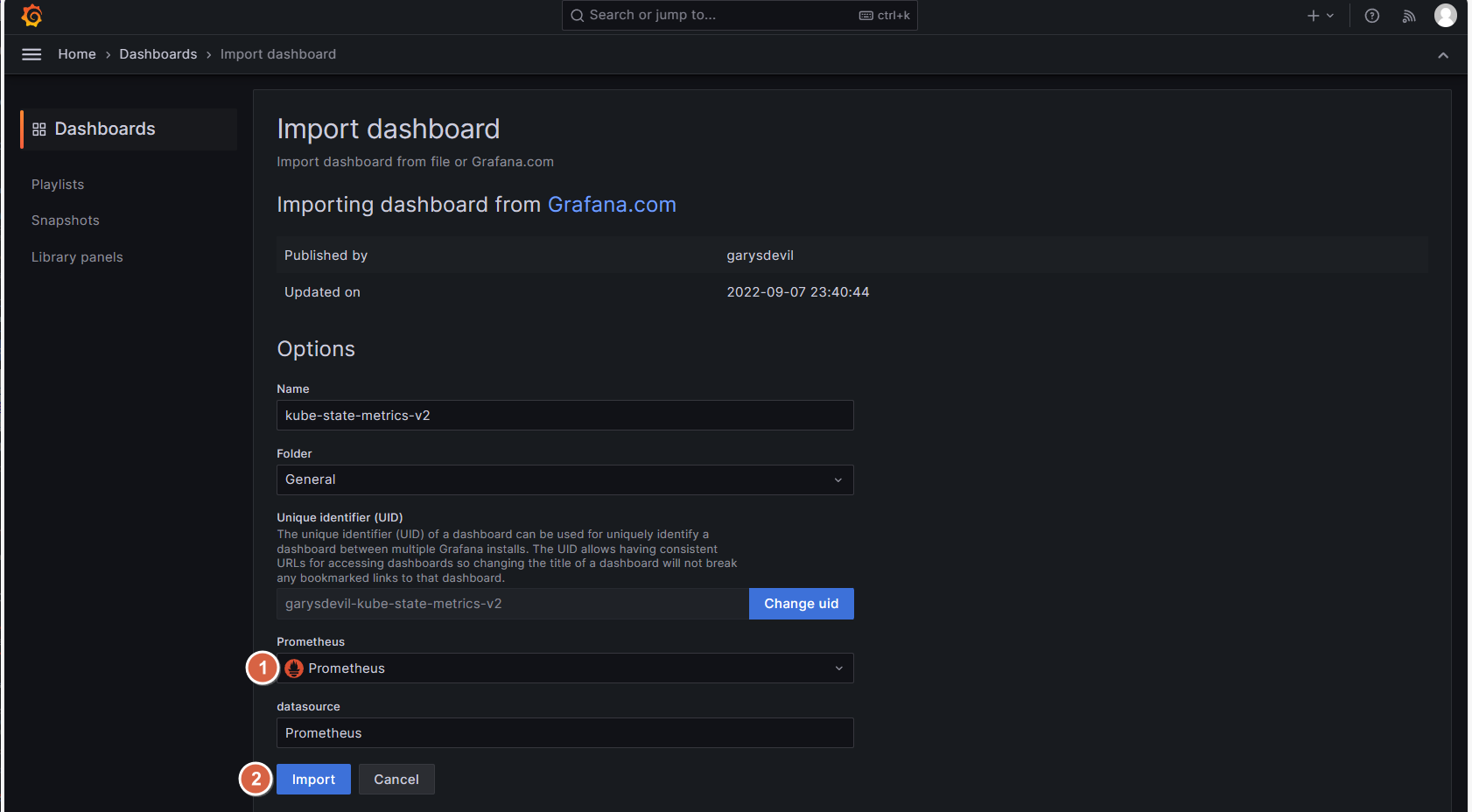Click the blue Import button
The height and width of the screenshot is (812, 1472).
[313, 780]
